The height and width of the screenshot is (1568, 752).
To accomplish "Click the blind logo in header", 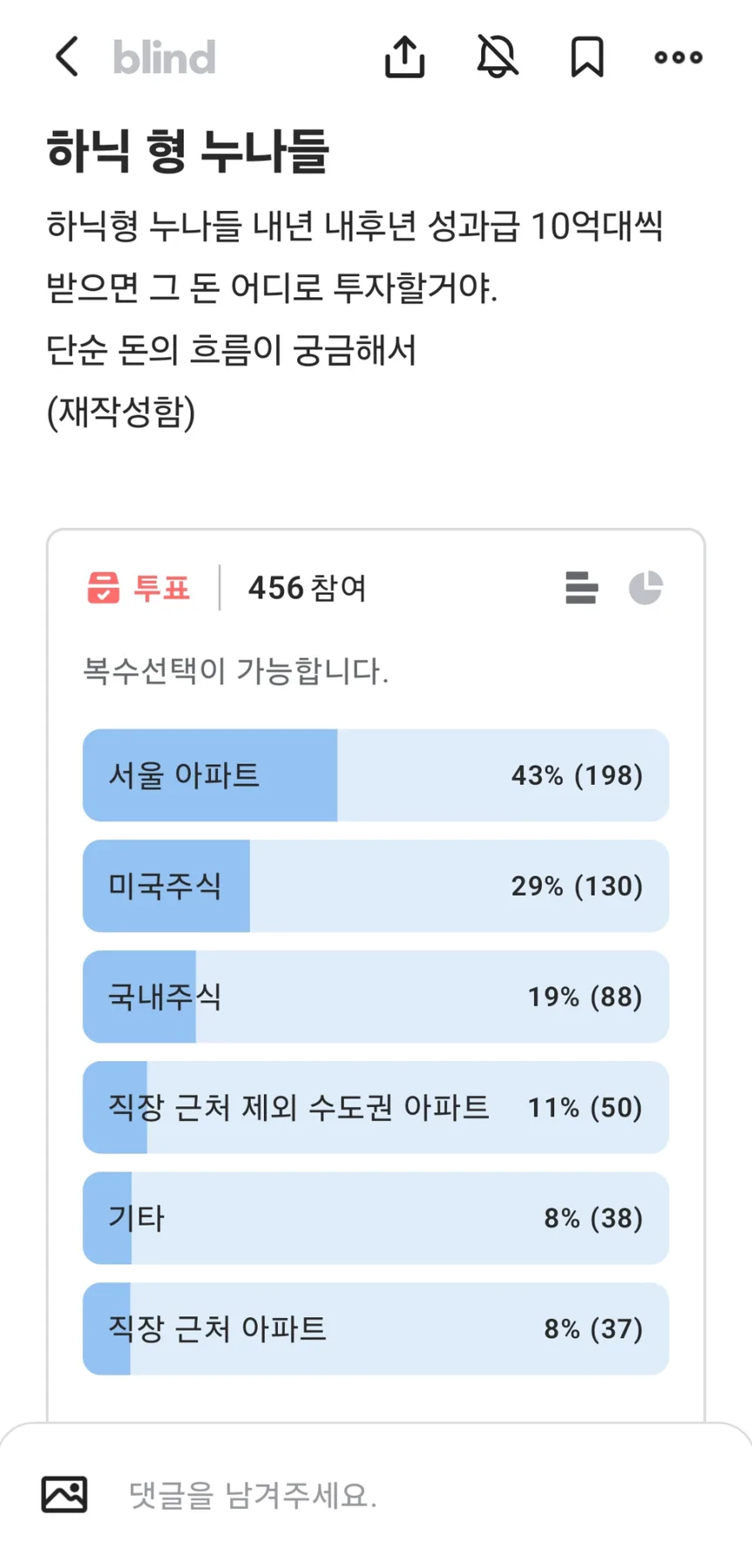I will (x=164, y=57).
